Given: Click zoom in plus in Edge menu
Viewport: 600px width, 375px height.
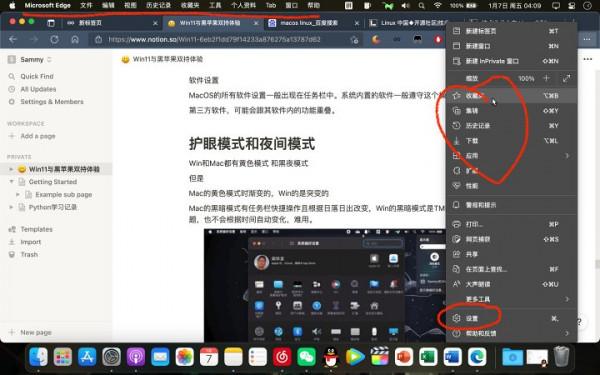Looking at the screenshot, I should [546, 78].
